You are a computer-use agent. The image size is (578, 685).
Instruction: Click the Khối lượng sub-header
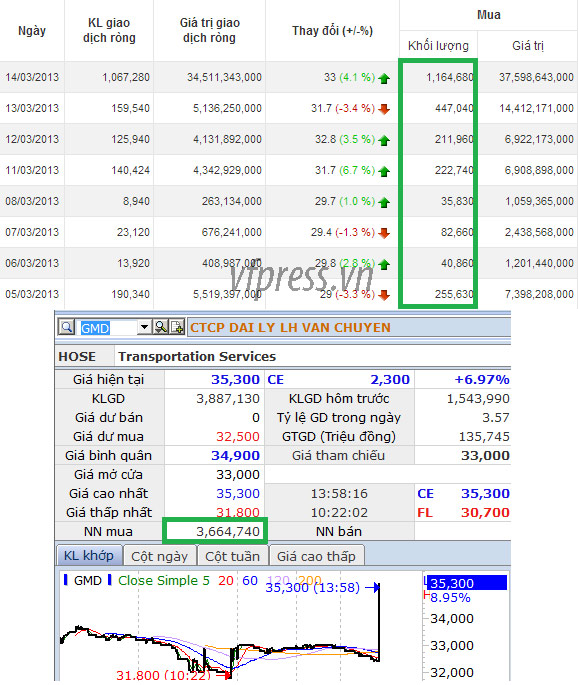pos(438,45)
